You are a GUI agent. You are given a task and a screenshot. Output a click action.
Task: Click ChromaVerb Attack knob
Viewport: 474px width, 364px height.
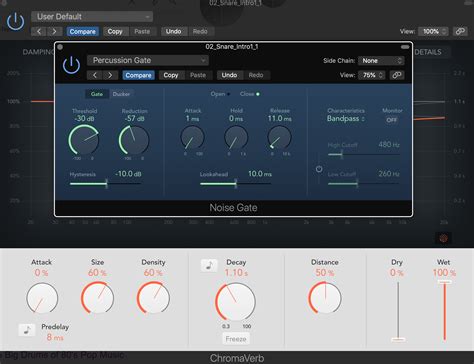click(42, 298)
